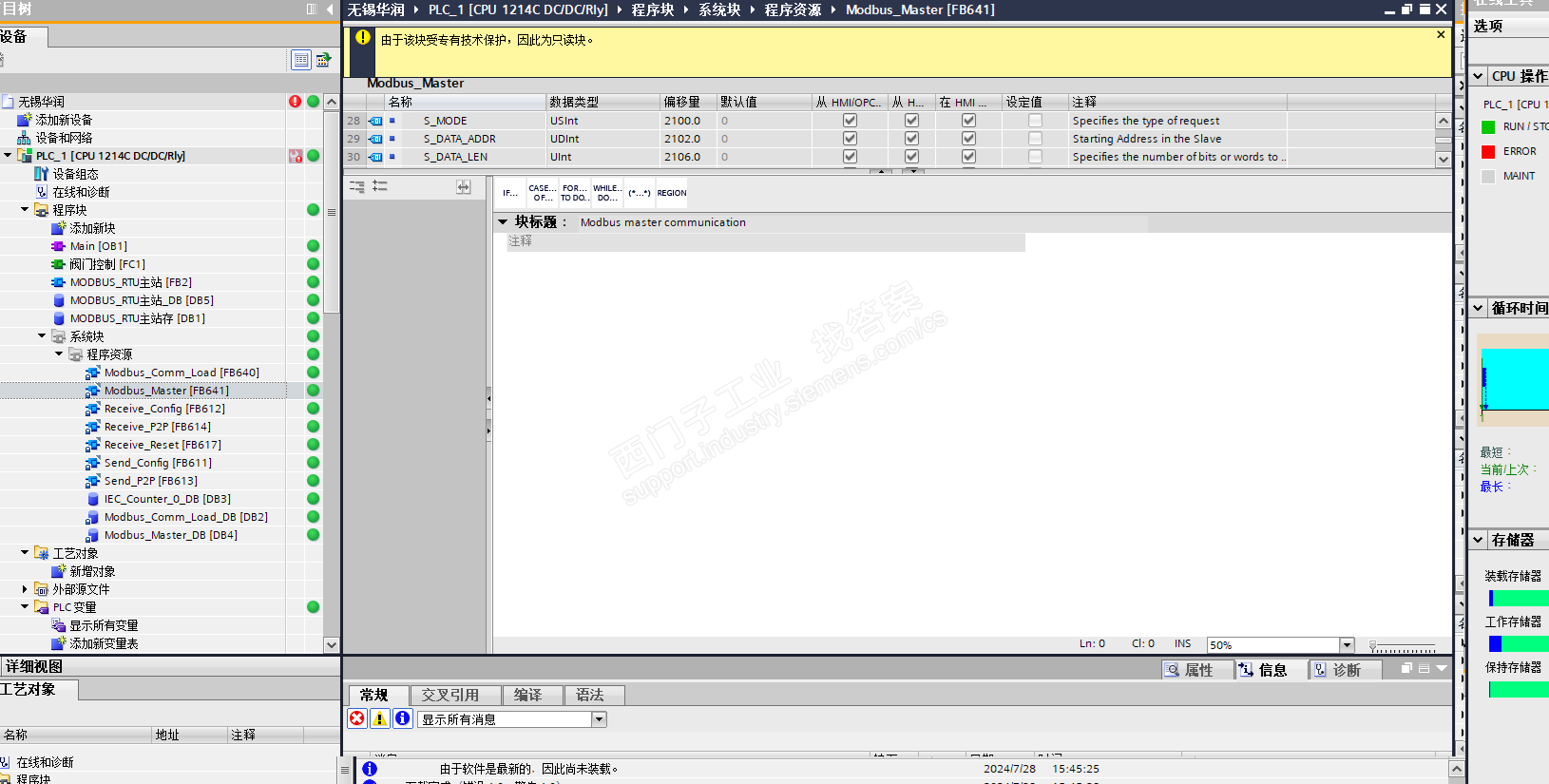
Task: Collapse the PLC_1 tree node
Action: pyautogui.click(x=8, y=155)
